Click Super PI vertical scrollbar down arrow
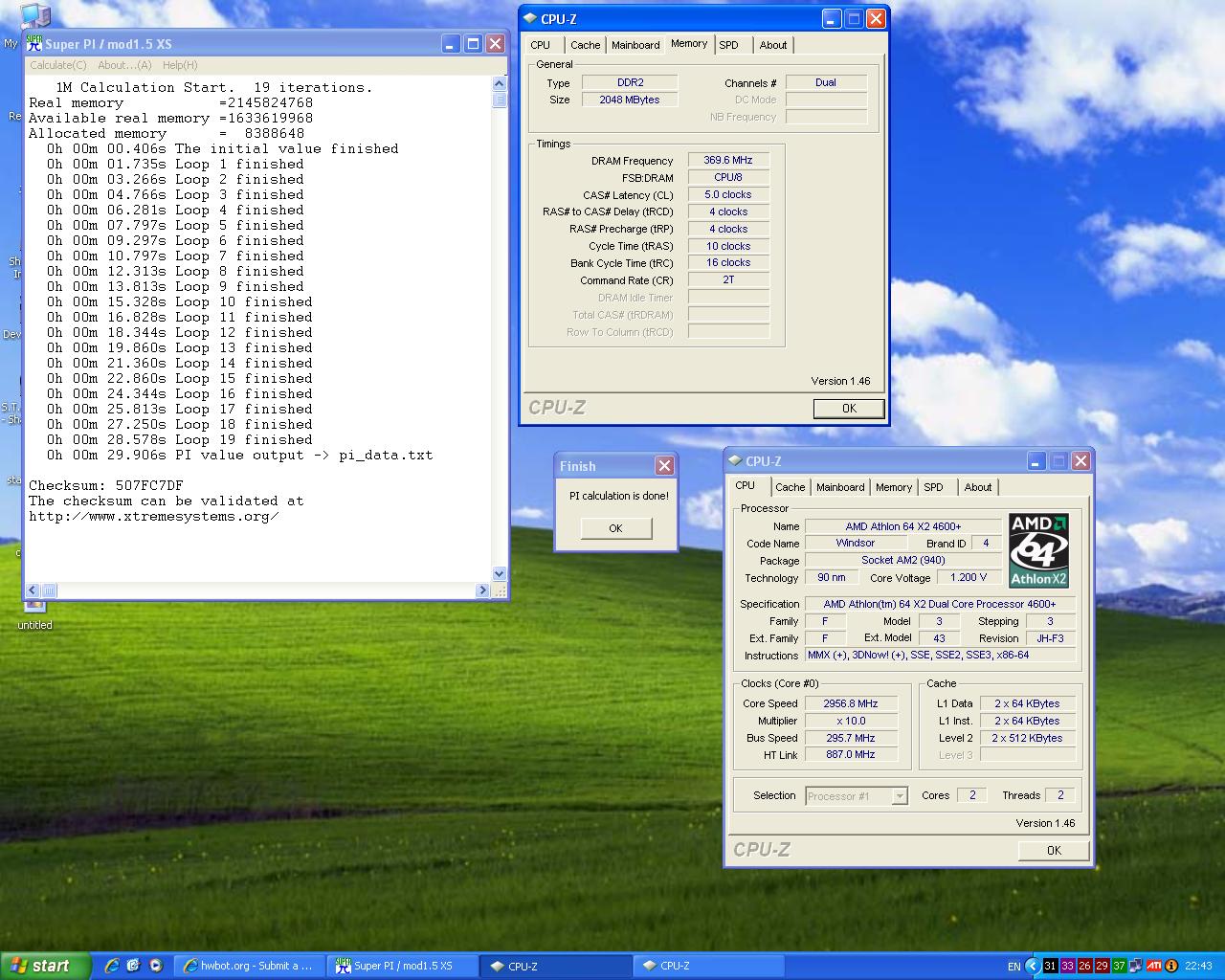Screen dimensions: 1225x980 499,574
